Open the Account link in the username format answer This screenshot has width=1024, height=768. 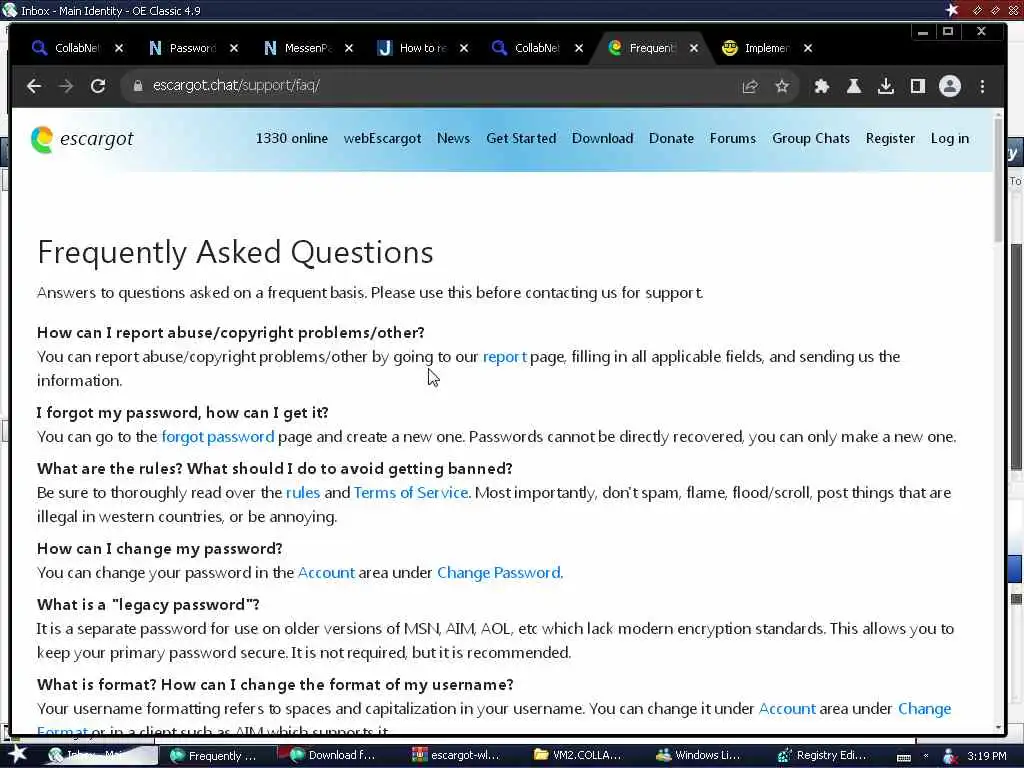point(787,709)
